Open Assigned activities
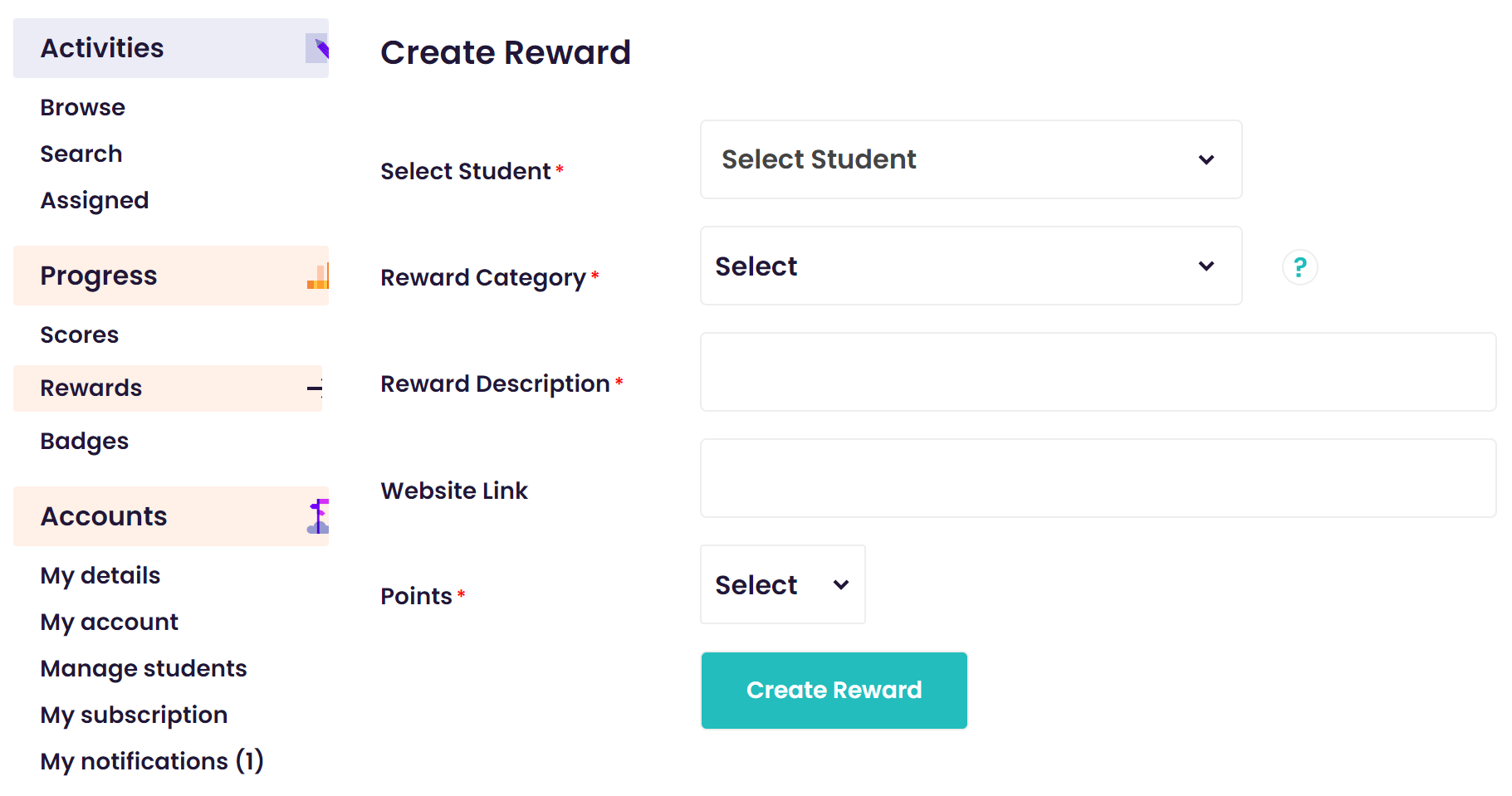 95,201
